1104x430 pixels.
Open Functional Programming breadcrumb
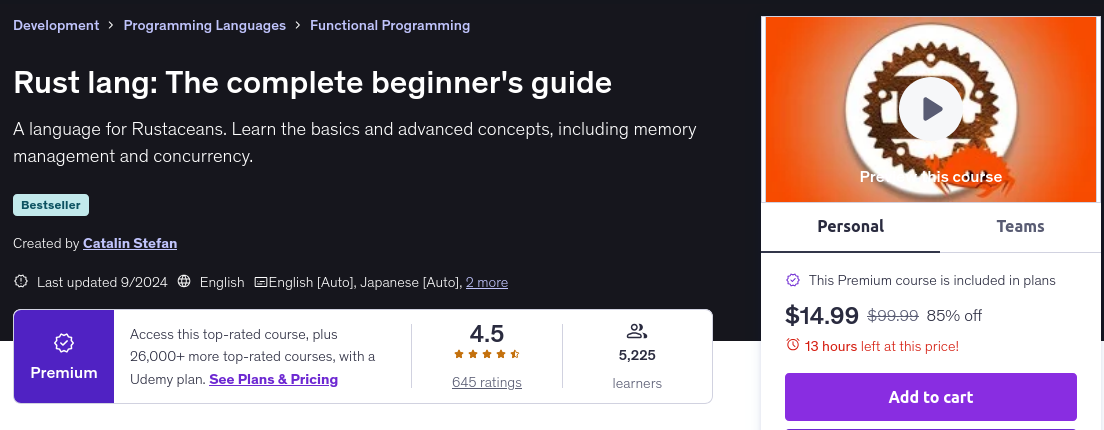coord(390,25)
